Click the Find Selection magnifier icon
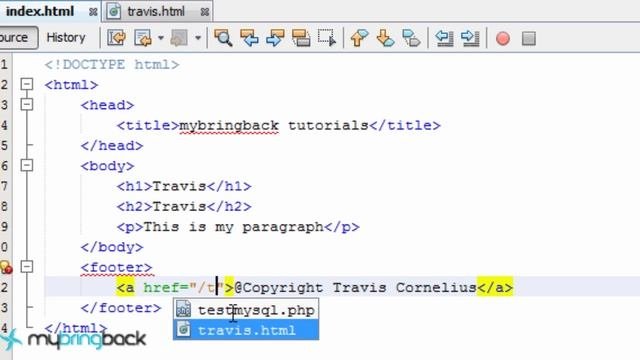Screen dimensions: 640x360 coord(223,38)
